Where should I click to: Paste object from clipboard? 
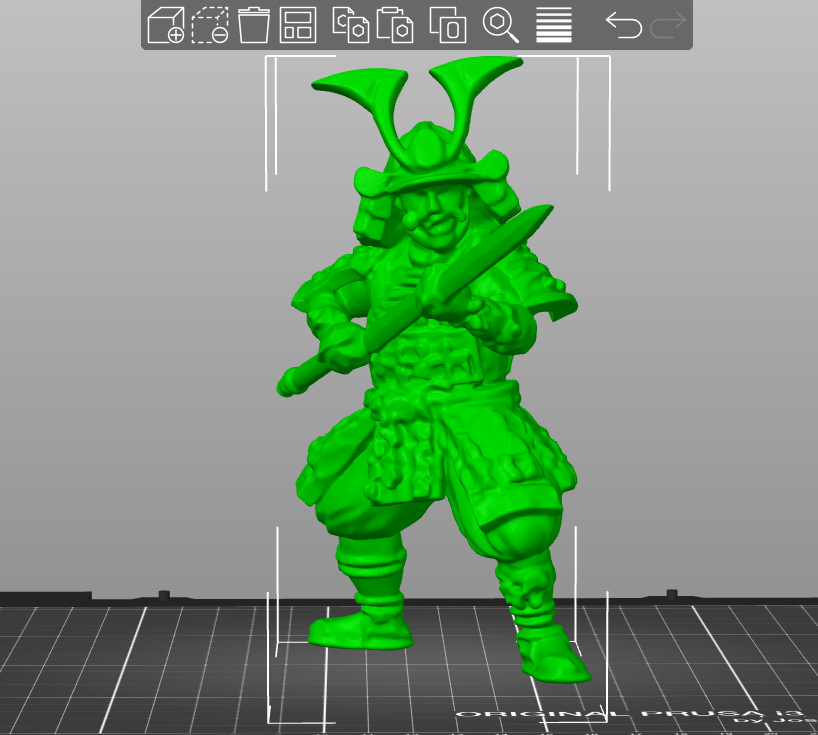[395, 25]
